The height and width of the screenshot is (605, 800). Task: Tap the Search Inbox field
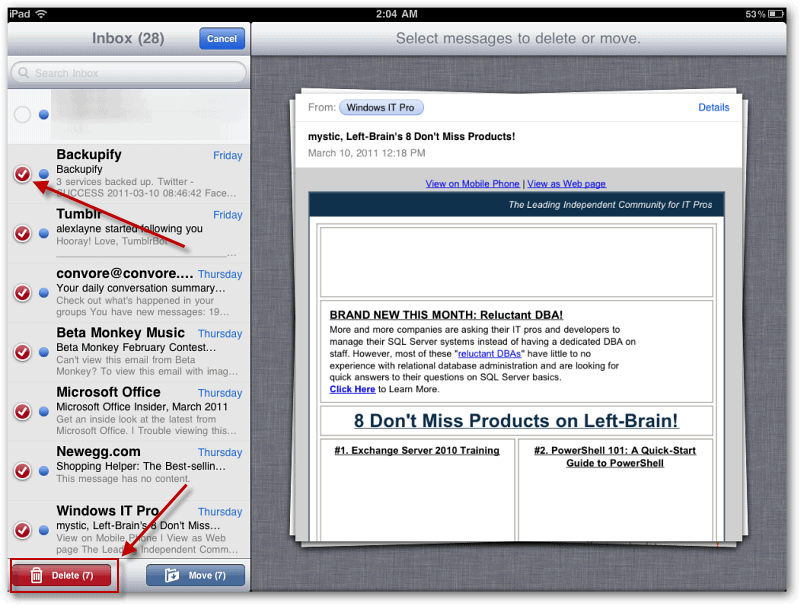(x=129, y=73)
